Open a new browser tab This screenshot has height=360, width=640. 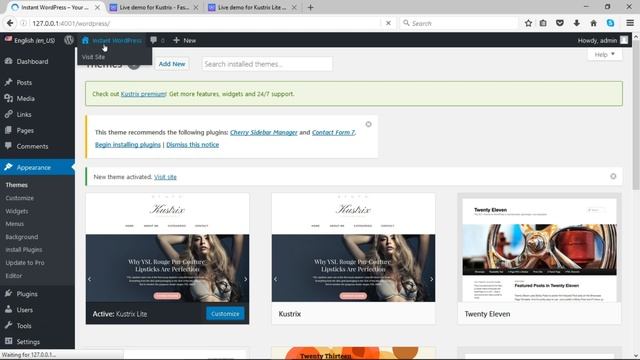[311, 7]
